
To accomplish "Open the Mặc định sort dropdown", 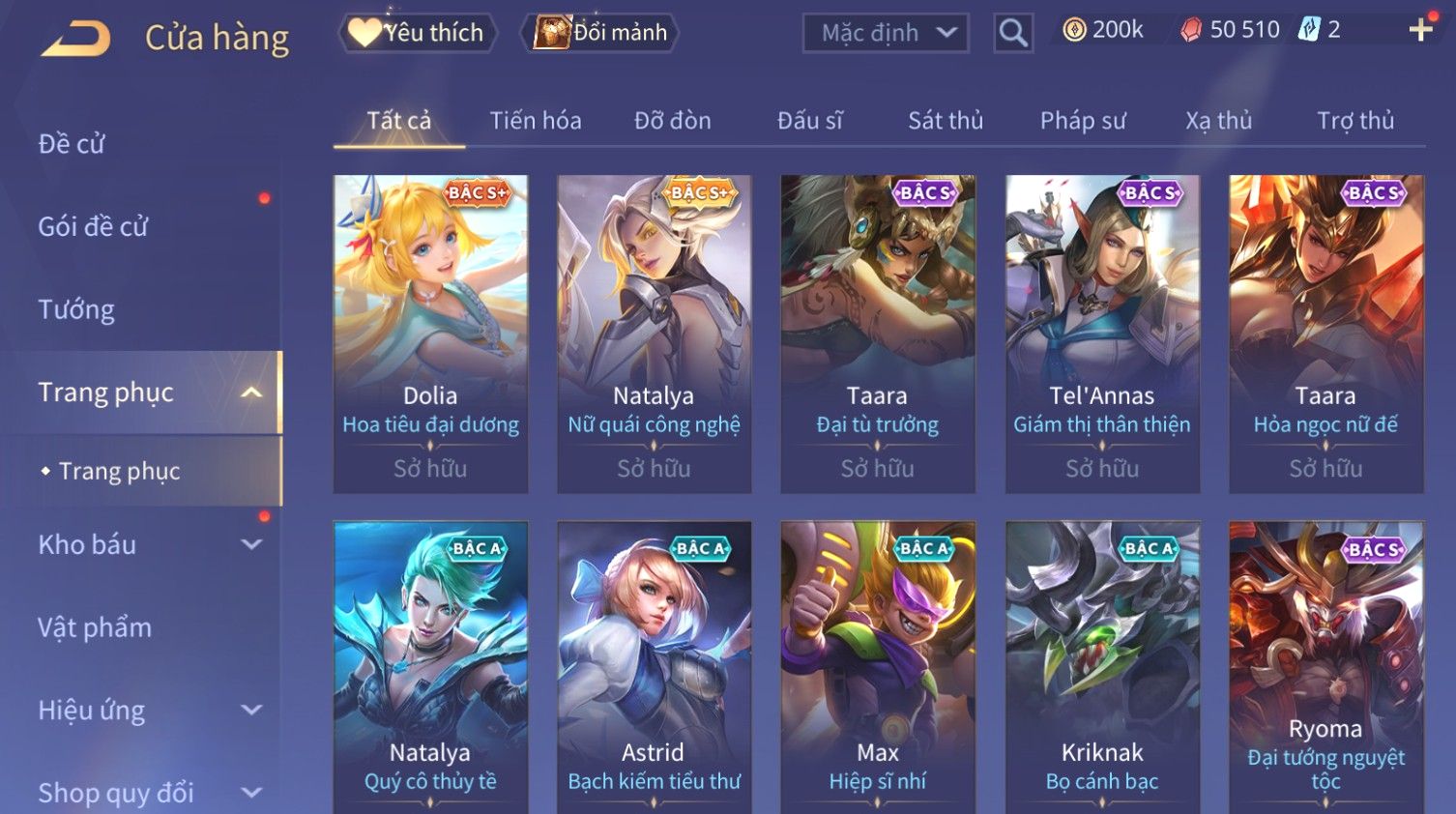I will 886,33.
